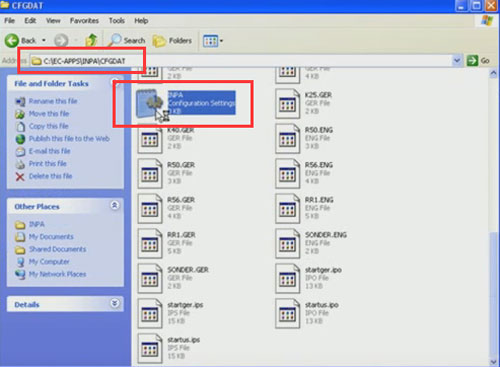Image resolution: width=500 pixels, height=367 pixels.
Task: Click the vertical scrollbar down arrow
Action: pyautogui.click(x=493, y=362)
